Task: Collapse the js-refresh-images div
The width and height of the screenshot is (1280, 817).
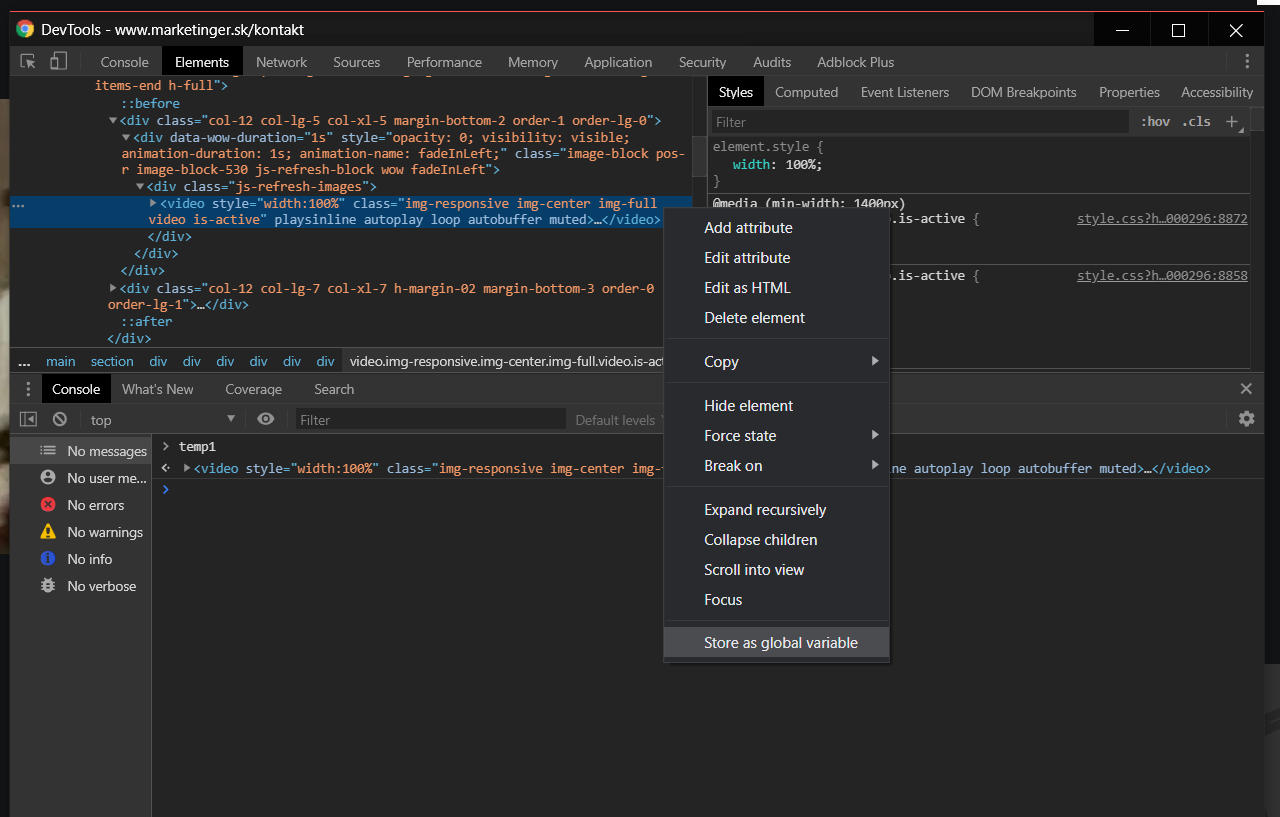Action: [140, 187]
